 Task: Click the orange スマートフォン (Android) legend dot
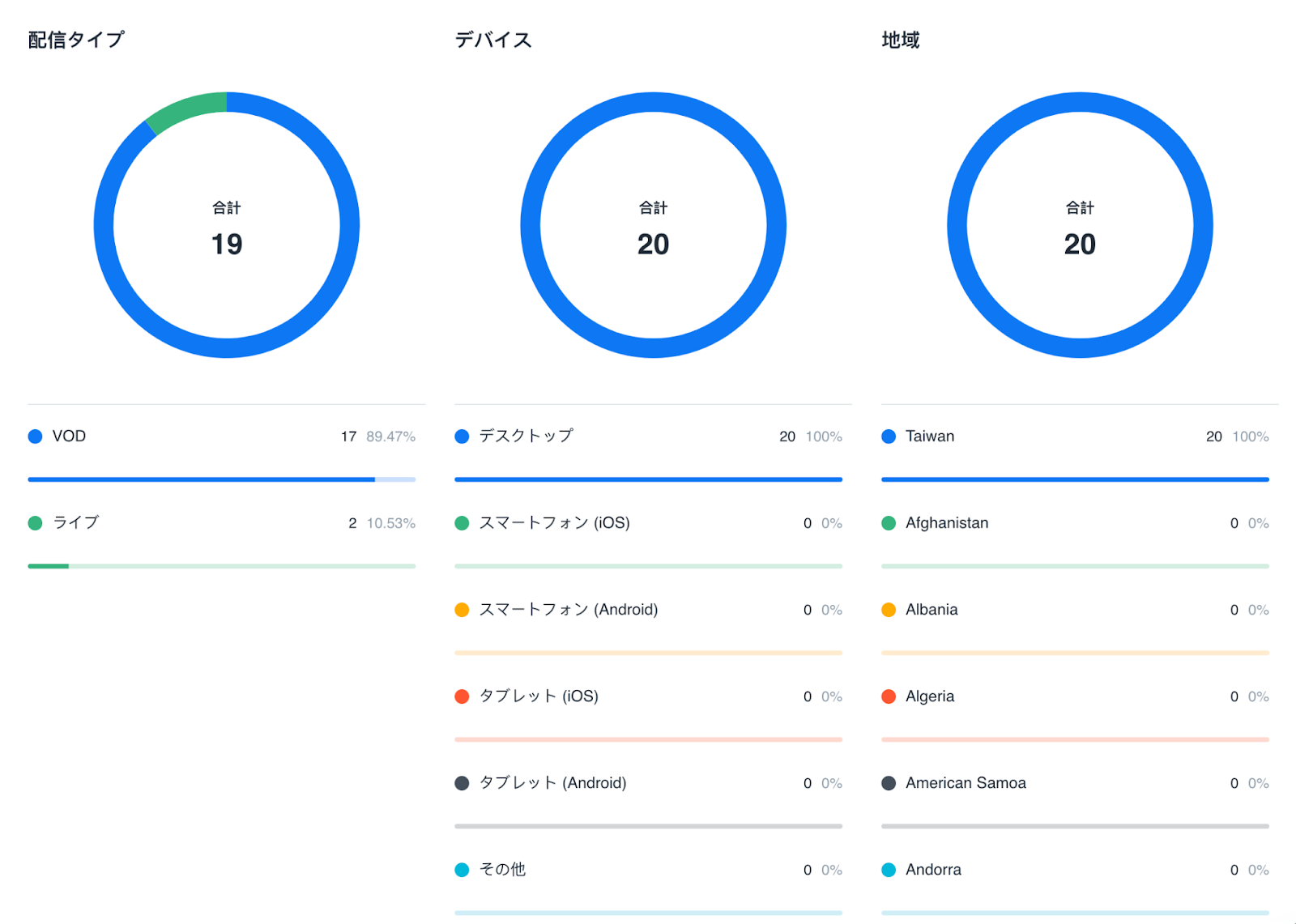(x=462, y=610)
